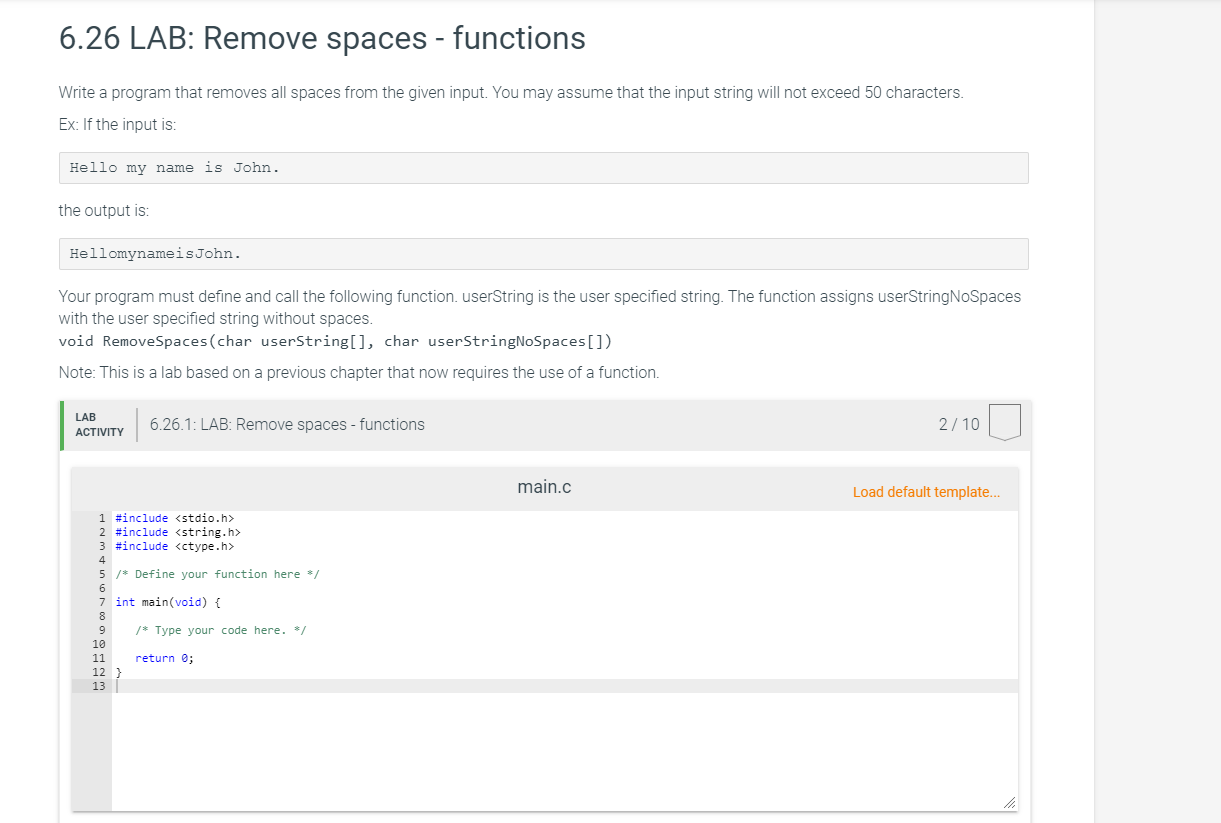The width and height of the screenshot is (1221, 823).
Task: Click the 'Note: This is a lab' sentence
Action: (x=359, y=372)
